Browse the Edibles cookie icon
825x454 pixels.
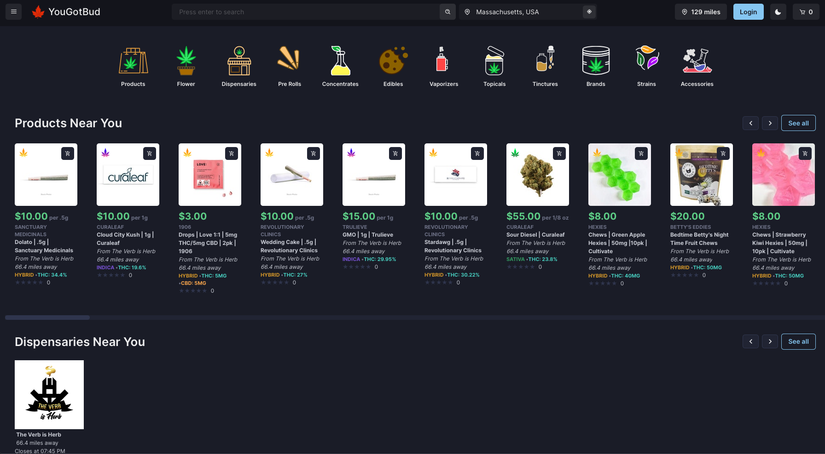(393, 62)
